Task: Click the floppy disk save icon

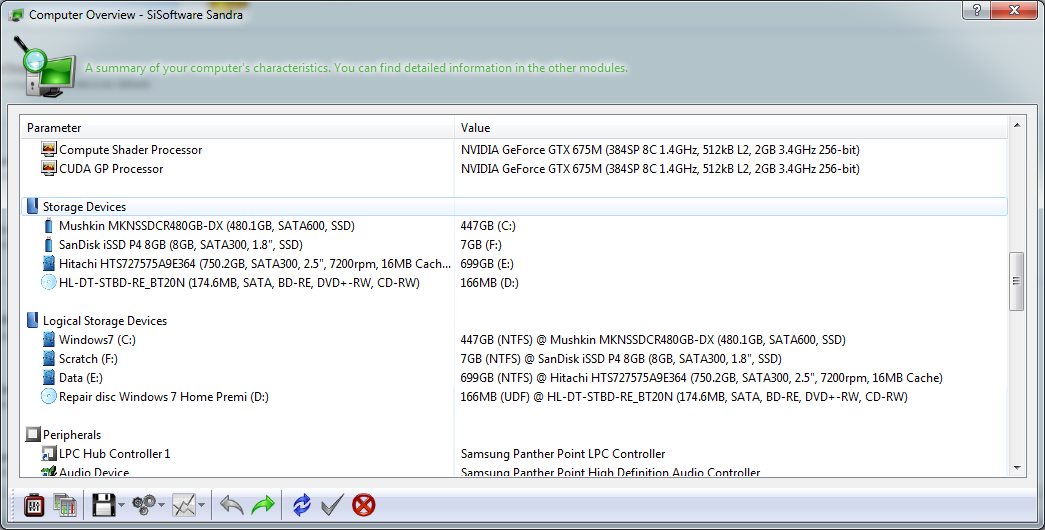Action: click(x=104, y=505)
